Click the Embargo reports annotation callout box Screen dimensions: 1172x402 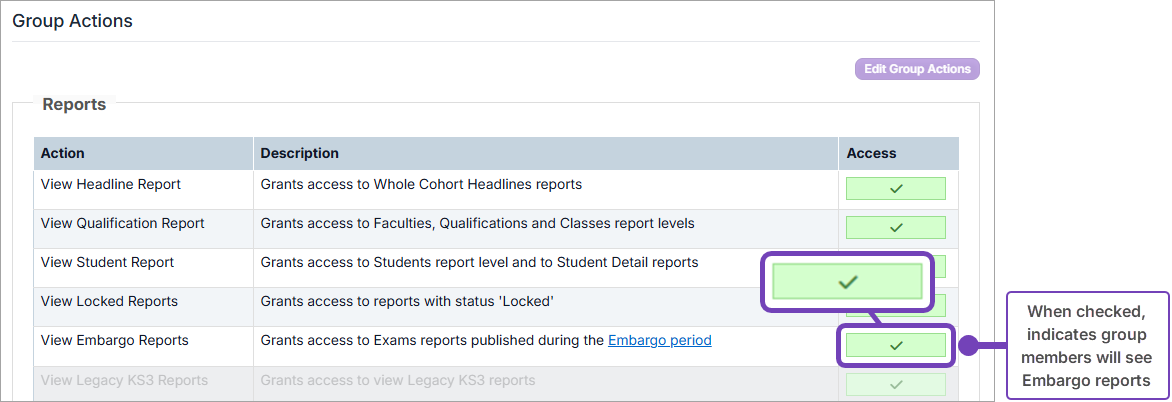click(x=1087, y=346)
